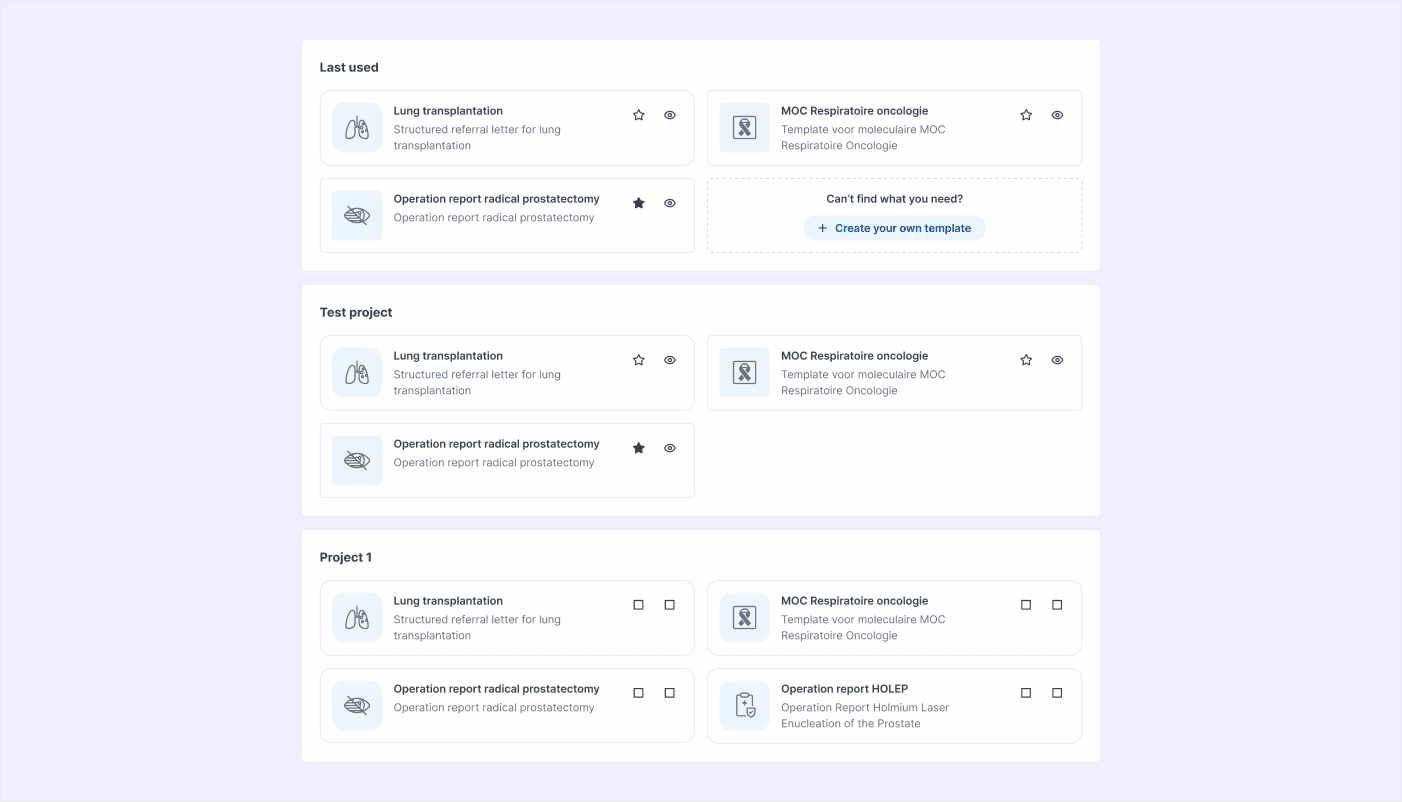Star Lung transplantation in Test project
The image size is (1402, 802).
click(639, 360)
